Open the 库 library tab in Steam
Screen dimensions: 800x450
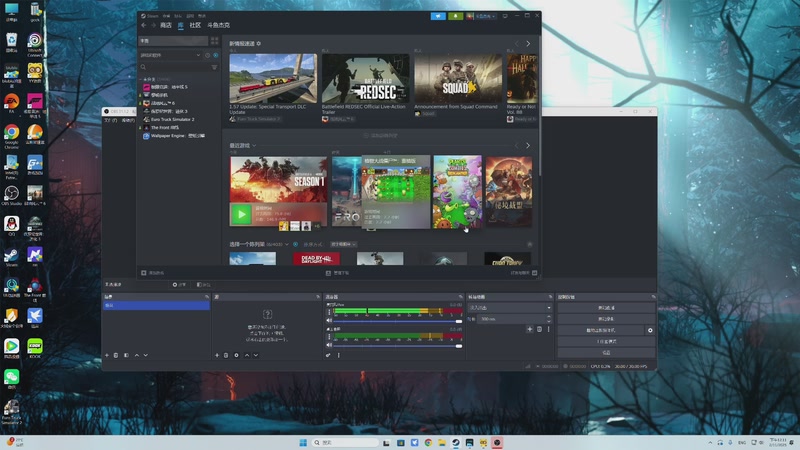(x=181, y=25)
